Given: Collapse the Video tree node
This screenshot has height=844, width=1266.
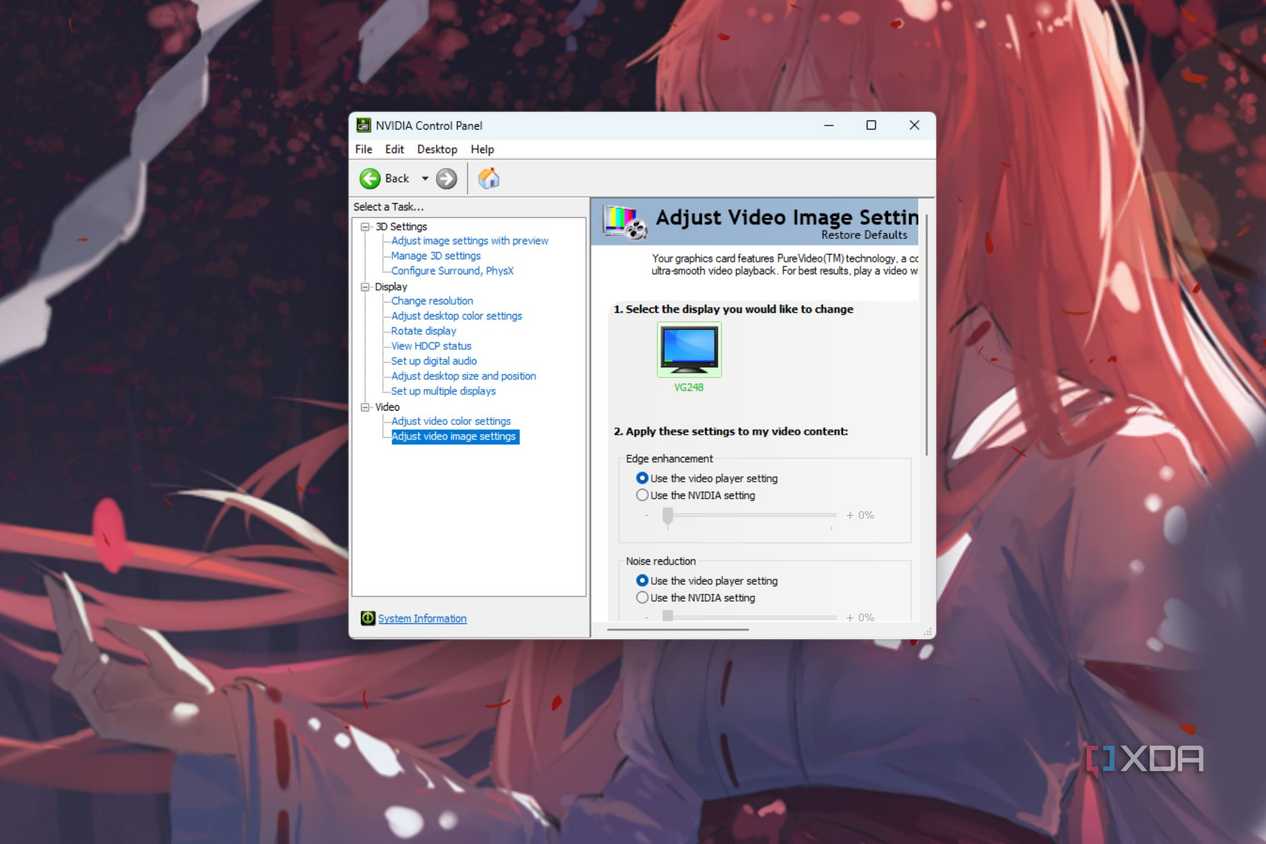Looking at the screenshot, I should [x=366, y=407].
